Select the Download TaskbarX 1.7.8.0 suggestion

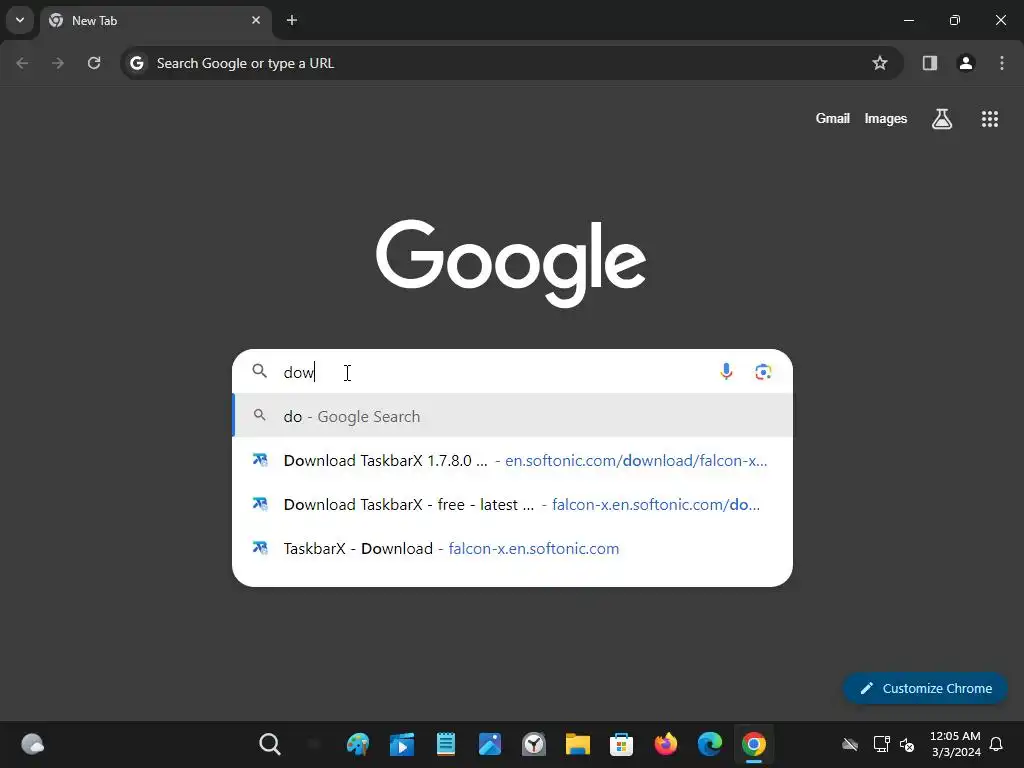pos(512,460)
